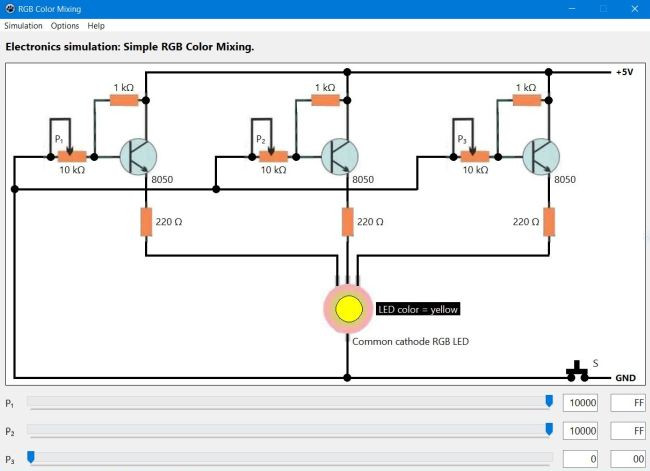Click the P3 potentiometer resistor
The width and height of the screenshot is (650, 471).
pyautogui.click(x=475, y=157)
